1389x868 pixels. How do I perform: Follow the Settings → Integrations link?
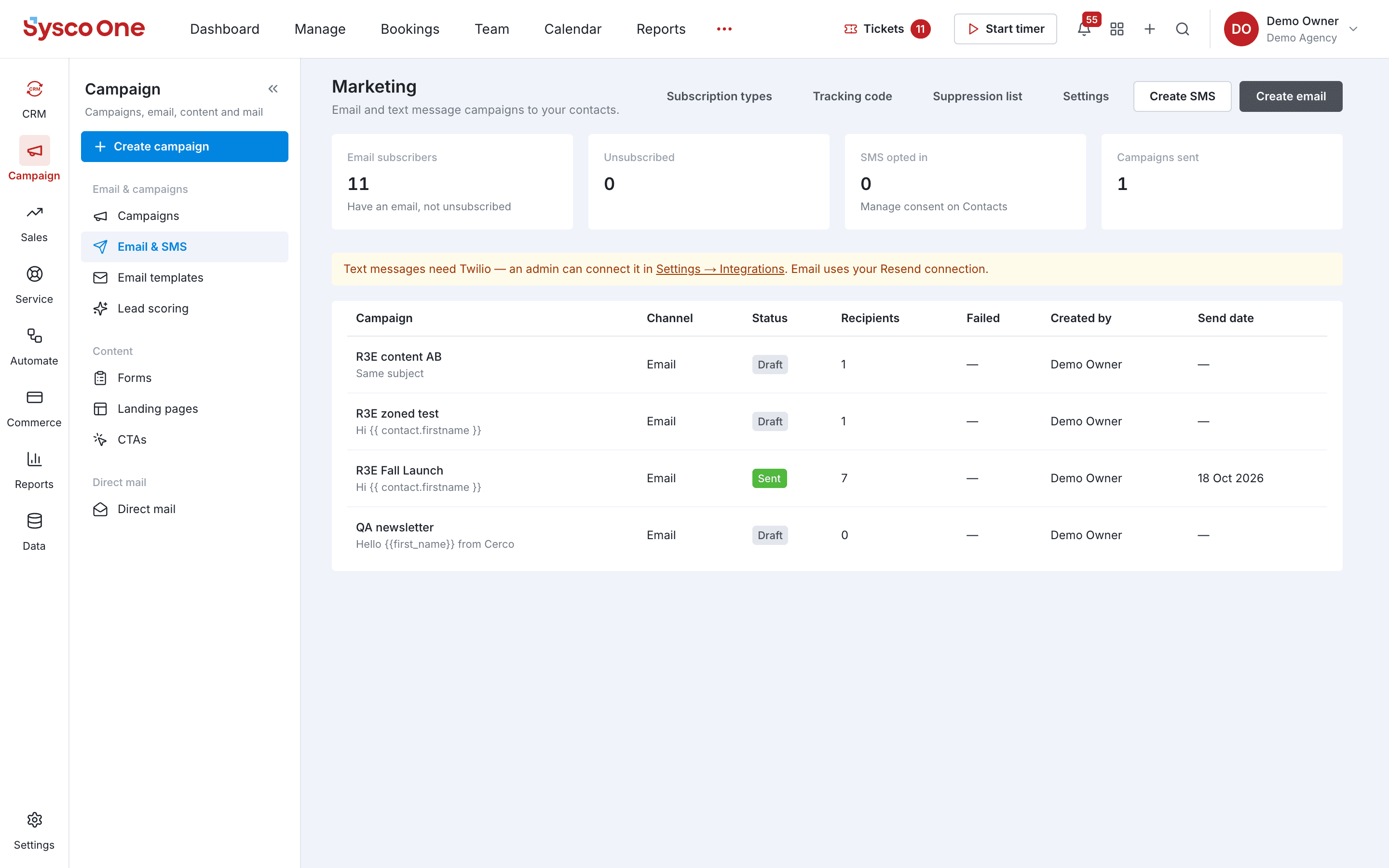(x=720, y=269)
